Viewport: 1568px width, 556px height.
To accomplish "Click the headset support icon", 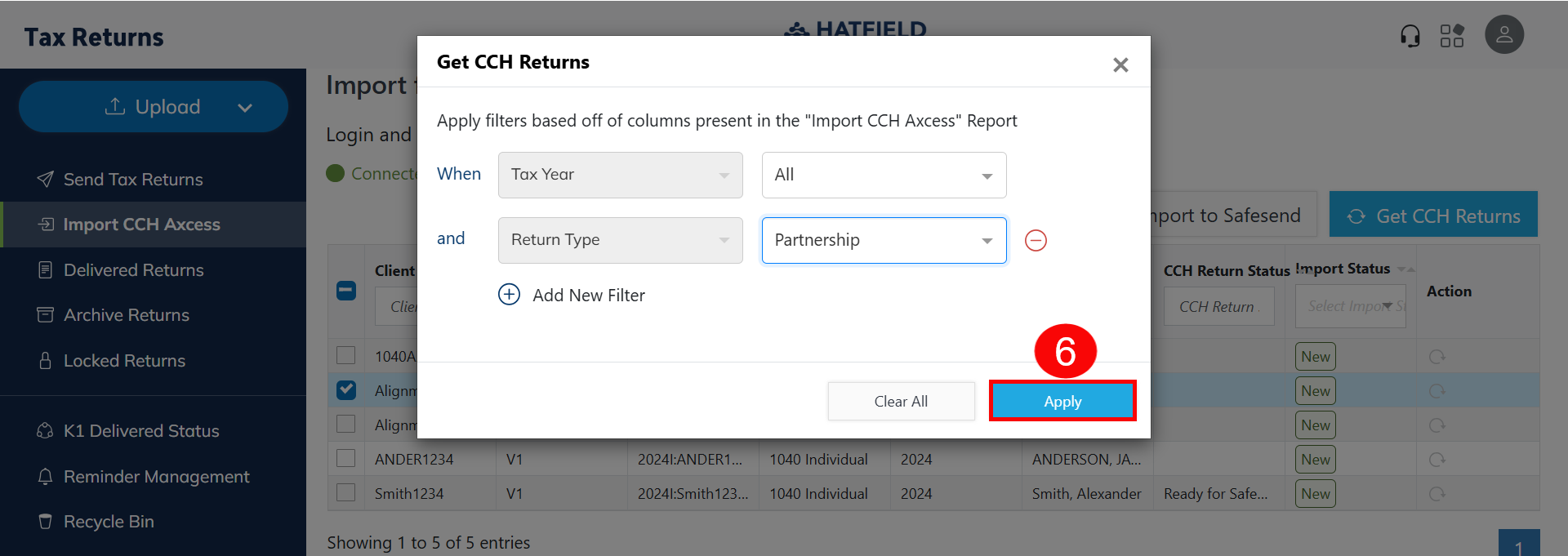I will (x=1410, y=36).
